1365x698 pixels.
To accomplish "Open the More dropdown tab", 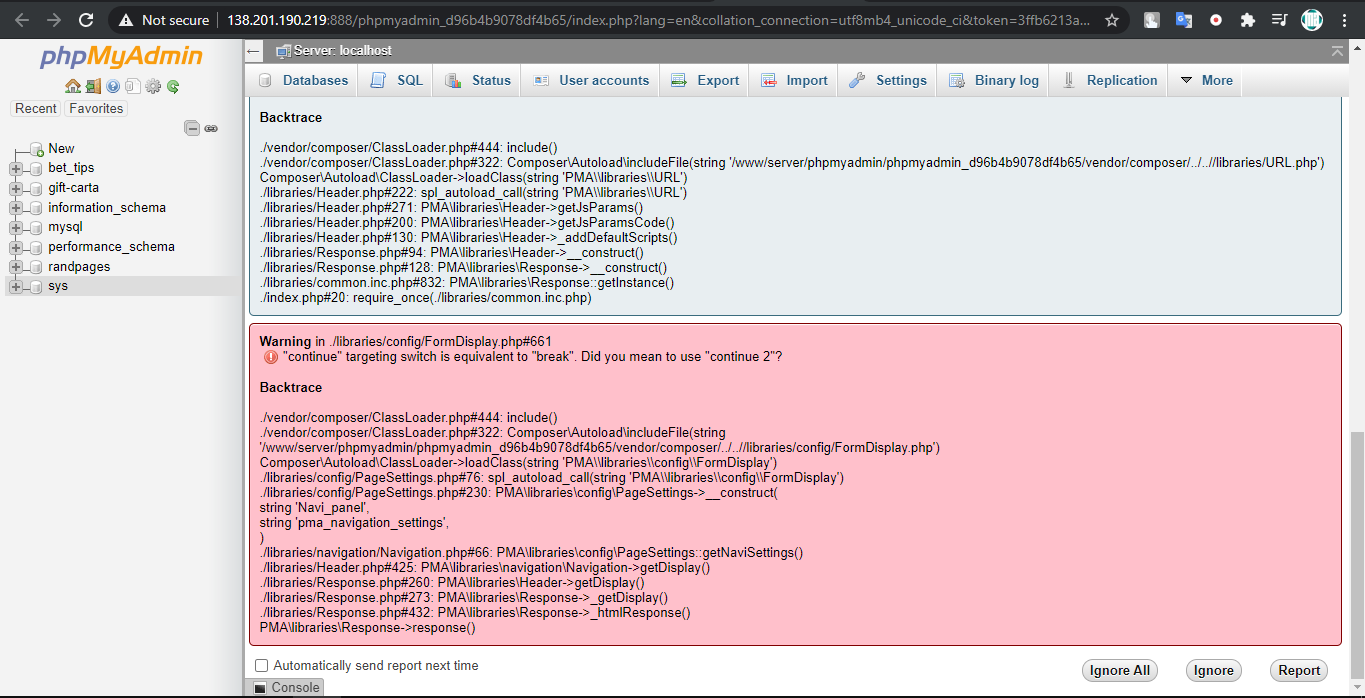I will (1205, 81).
